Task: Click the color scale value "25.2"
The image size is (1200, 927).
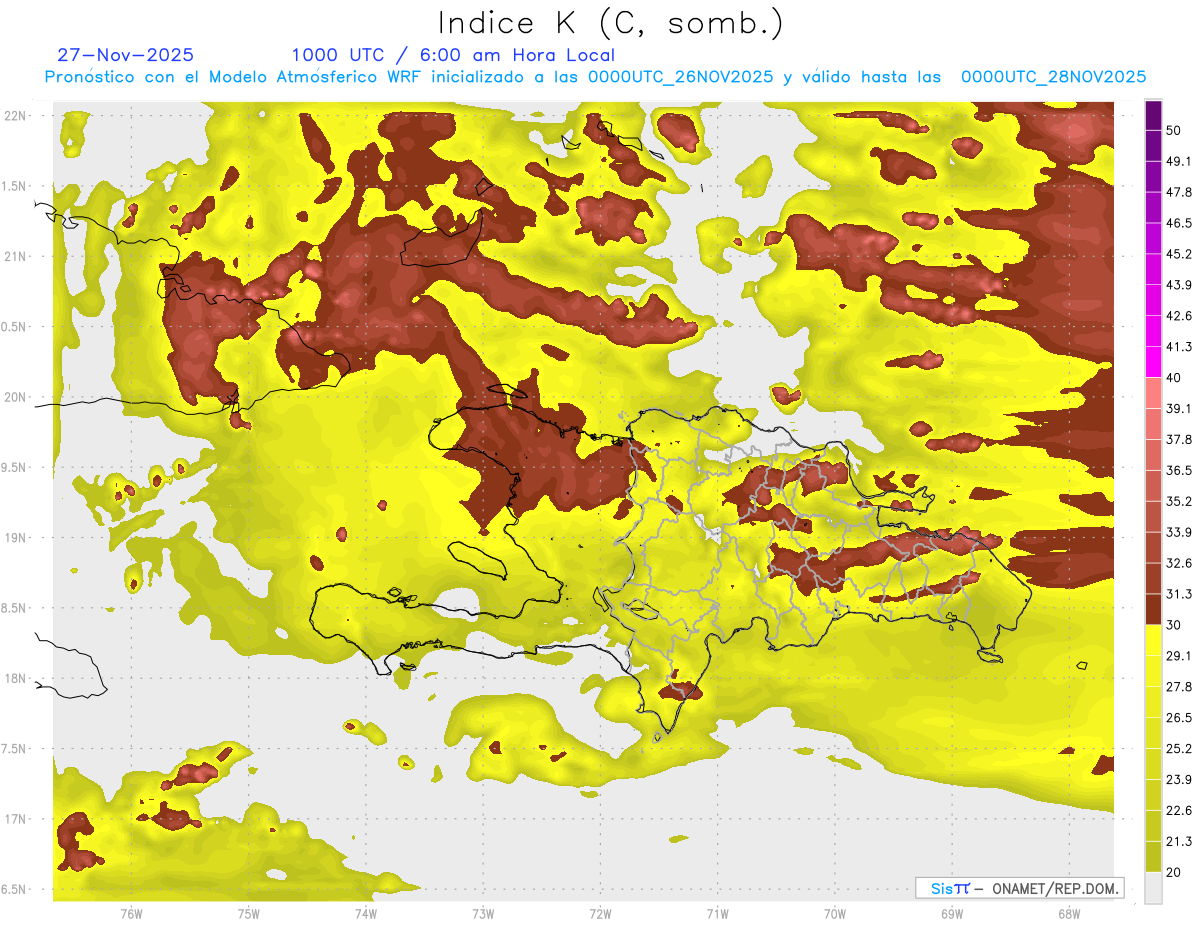Action: pyautogui.click(x=1179, y=749)
